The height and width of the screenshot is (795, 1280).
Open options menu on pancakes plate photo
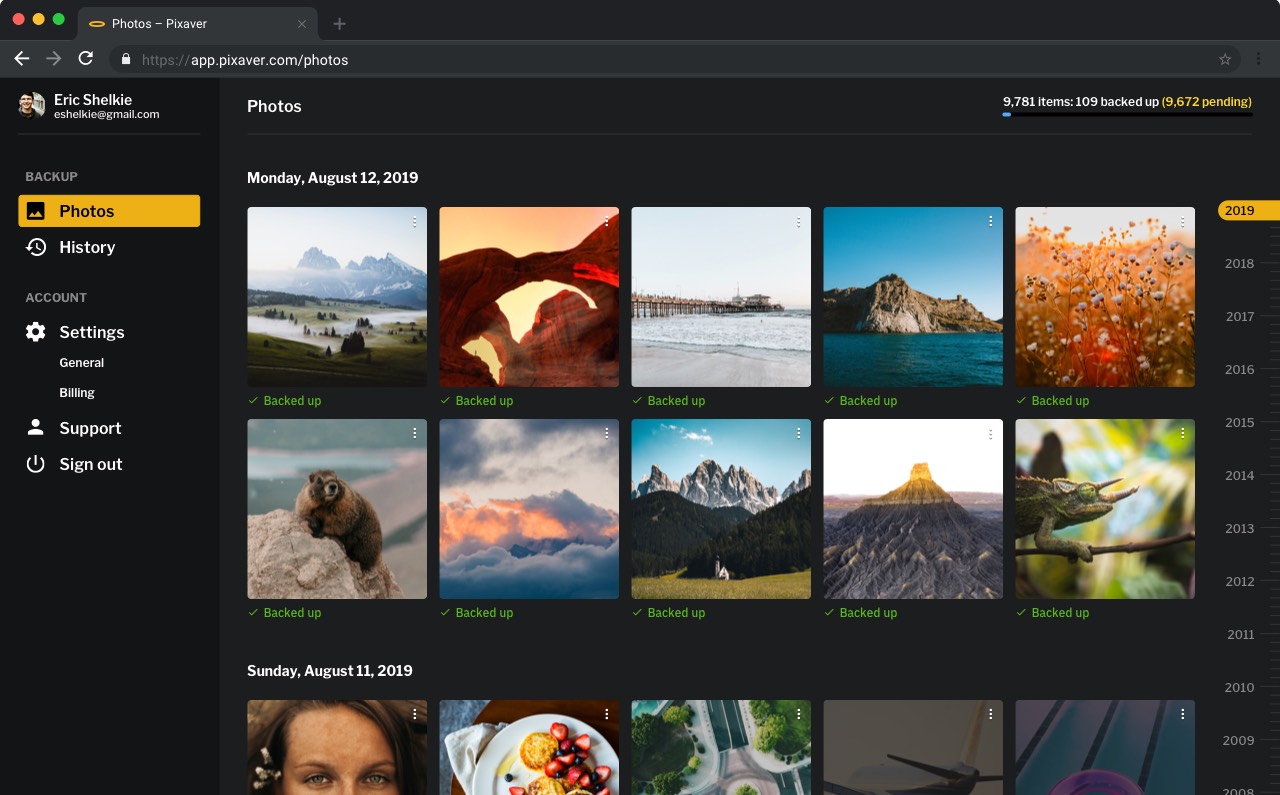[607, 715]
